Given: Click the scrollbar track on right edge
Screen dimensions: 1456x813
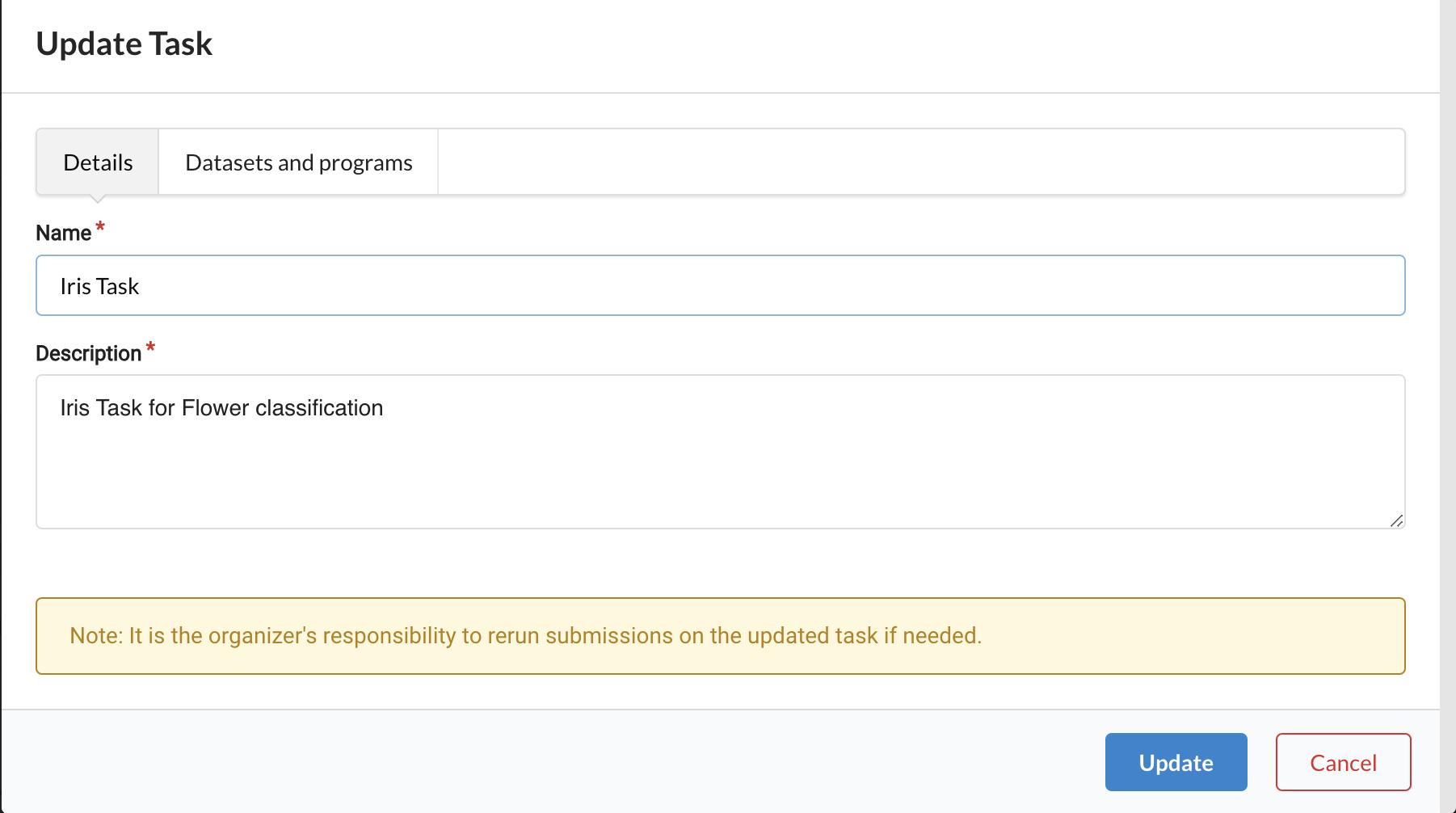Looking at the screenshot, I should [1447, 404].
